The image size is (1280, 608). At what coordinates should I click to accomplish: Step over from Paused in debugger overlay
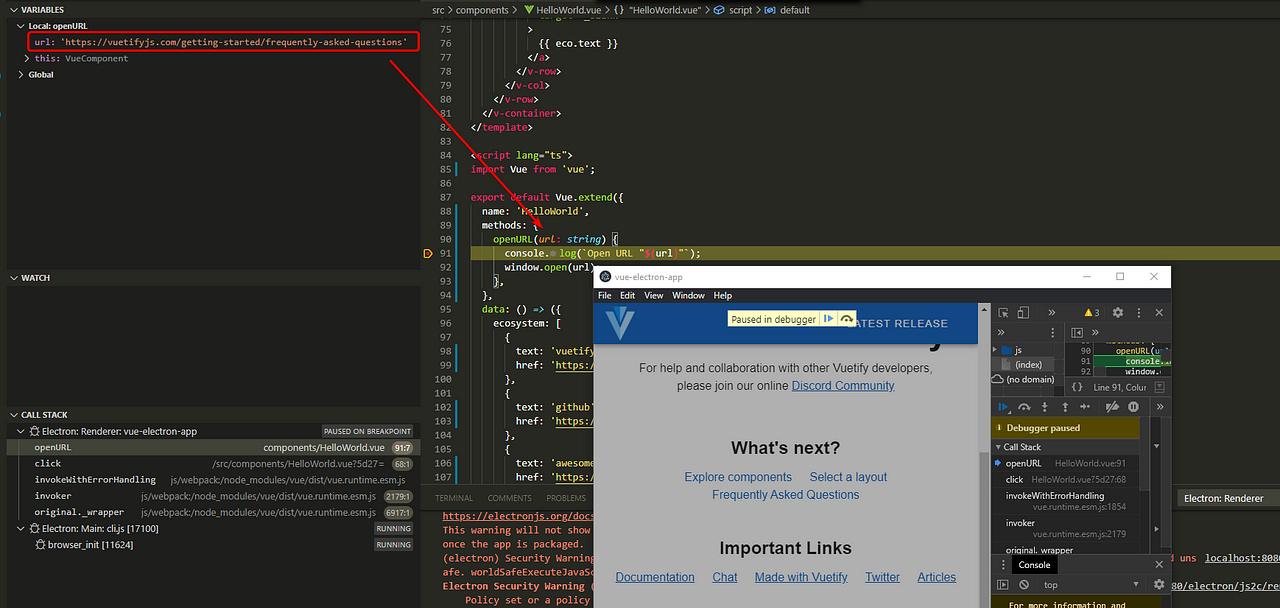[847, 319]
